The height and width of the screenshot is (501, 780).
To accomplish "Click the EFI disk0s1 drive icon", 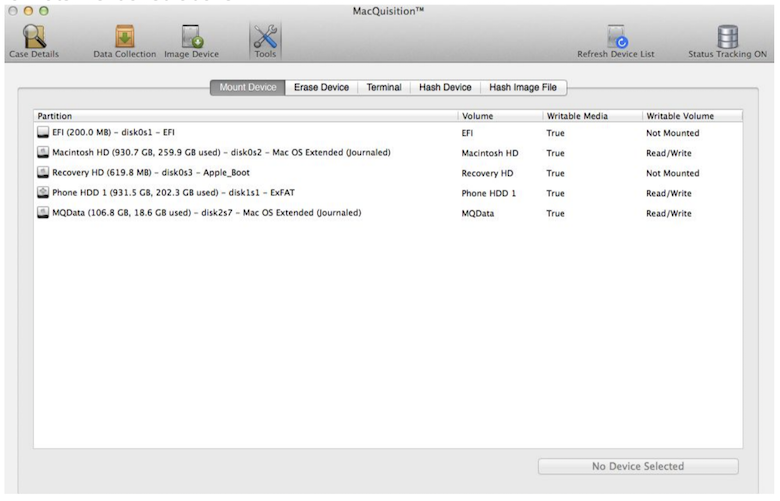I will pos(43,132).
